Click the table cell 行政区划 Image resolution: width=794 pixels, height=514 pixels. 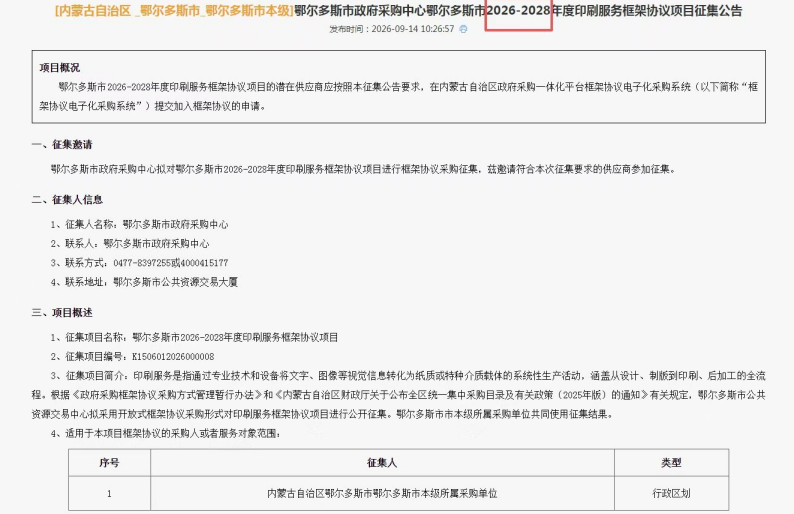coord(671,493)
